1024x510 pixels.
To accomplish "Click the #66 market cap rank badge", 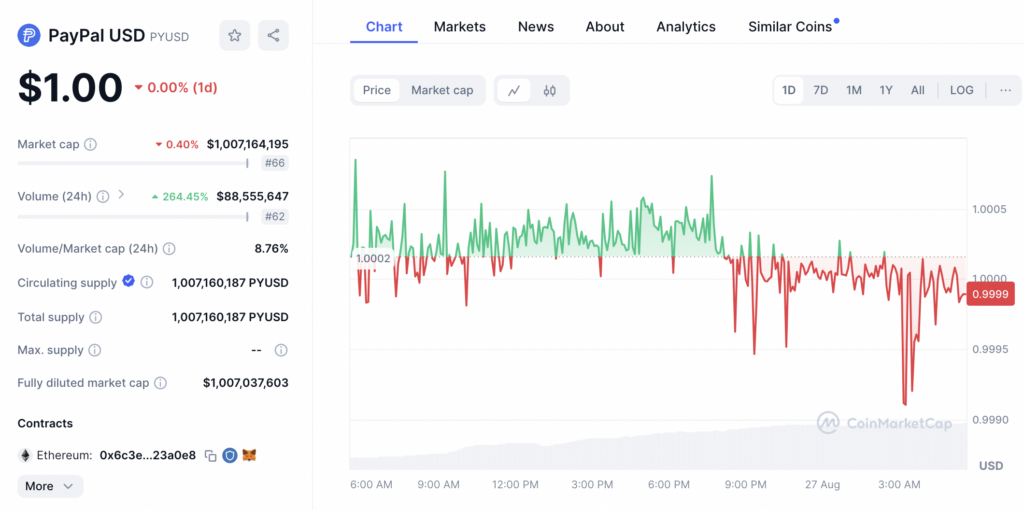I will pos(274,163).
